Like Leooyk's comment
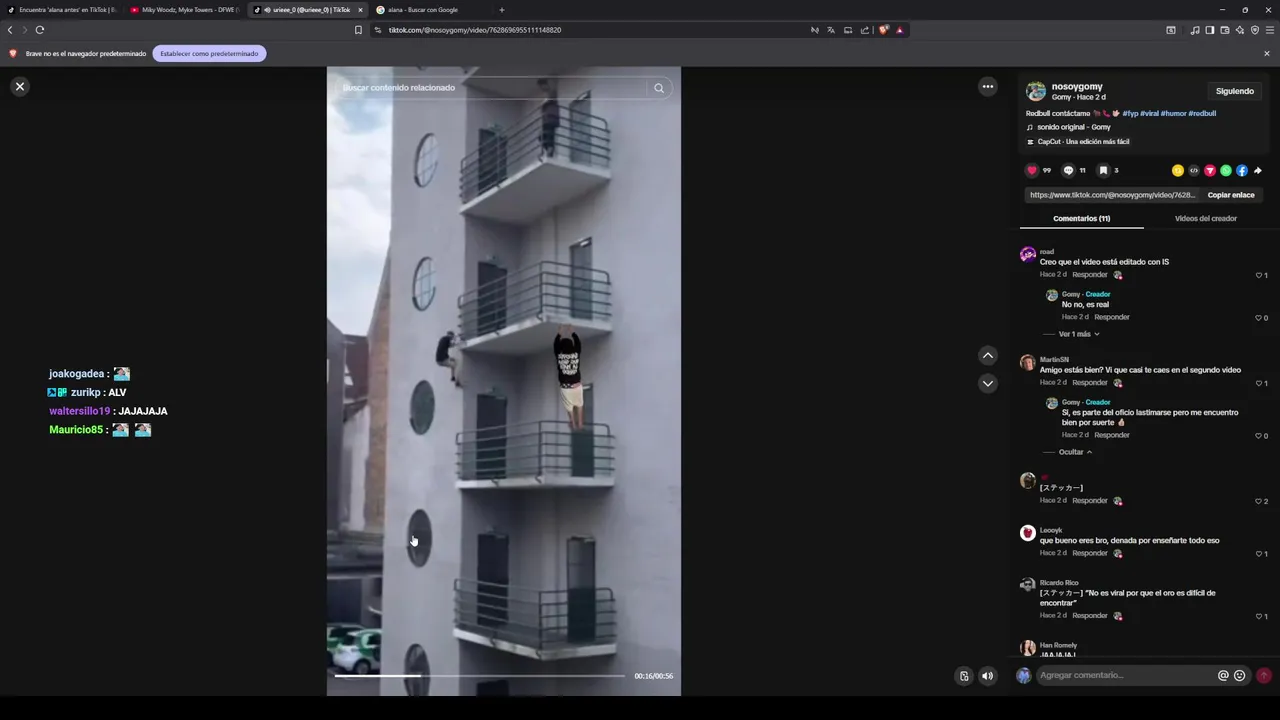This screenshot has width=1280, height=720. pyautogui.click(x=1261, y=554)
